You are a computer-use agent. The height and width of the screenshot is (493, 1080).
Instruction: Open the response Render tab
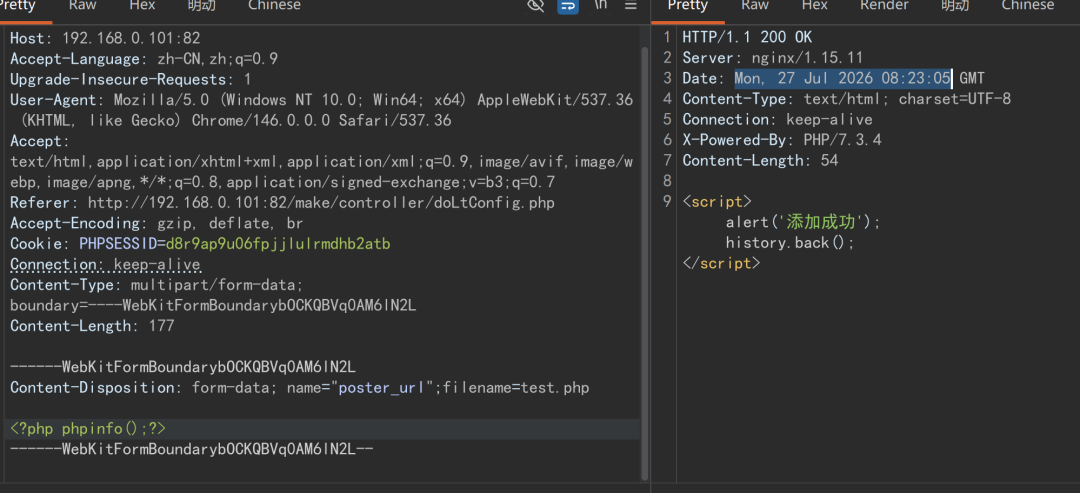tap(884, 6)
